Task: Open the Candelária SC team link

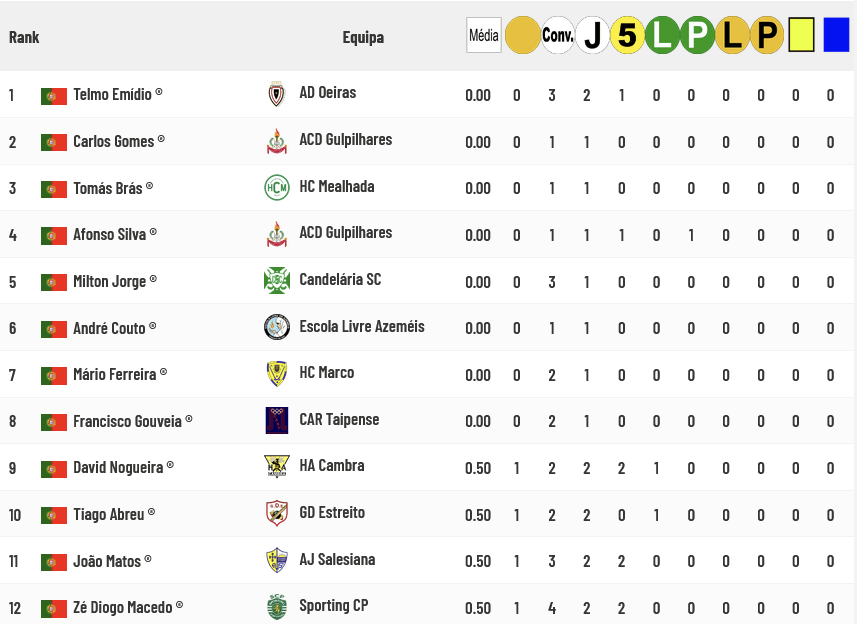Action: pos(340,279)
